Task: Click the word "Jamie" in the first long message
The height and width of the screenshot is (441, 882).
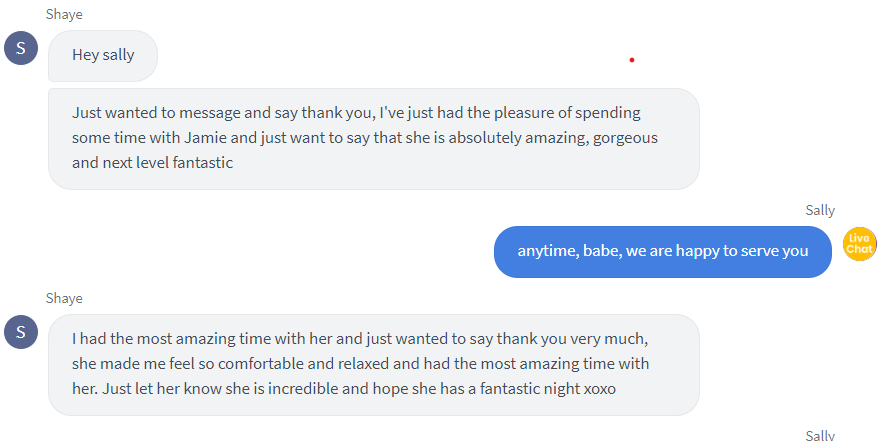Action: 206,138
